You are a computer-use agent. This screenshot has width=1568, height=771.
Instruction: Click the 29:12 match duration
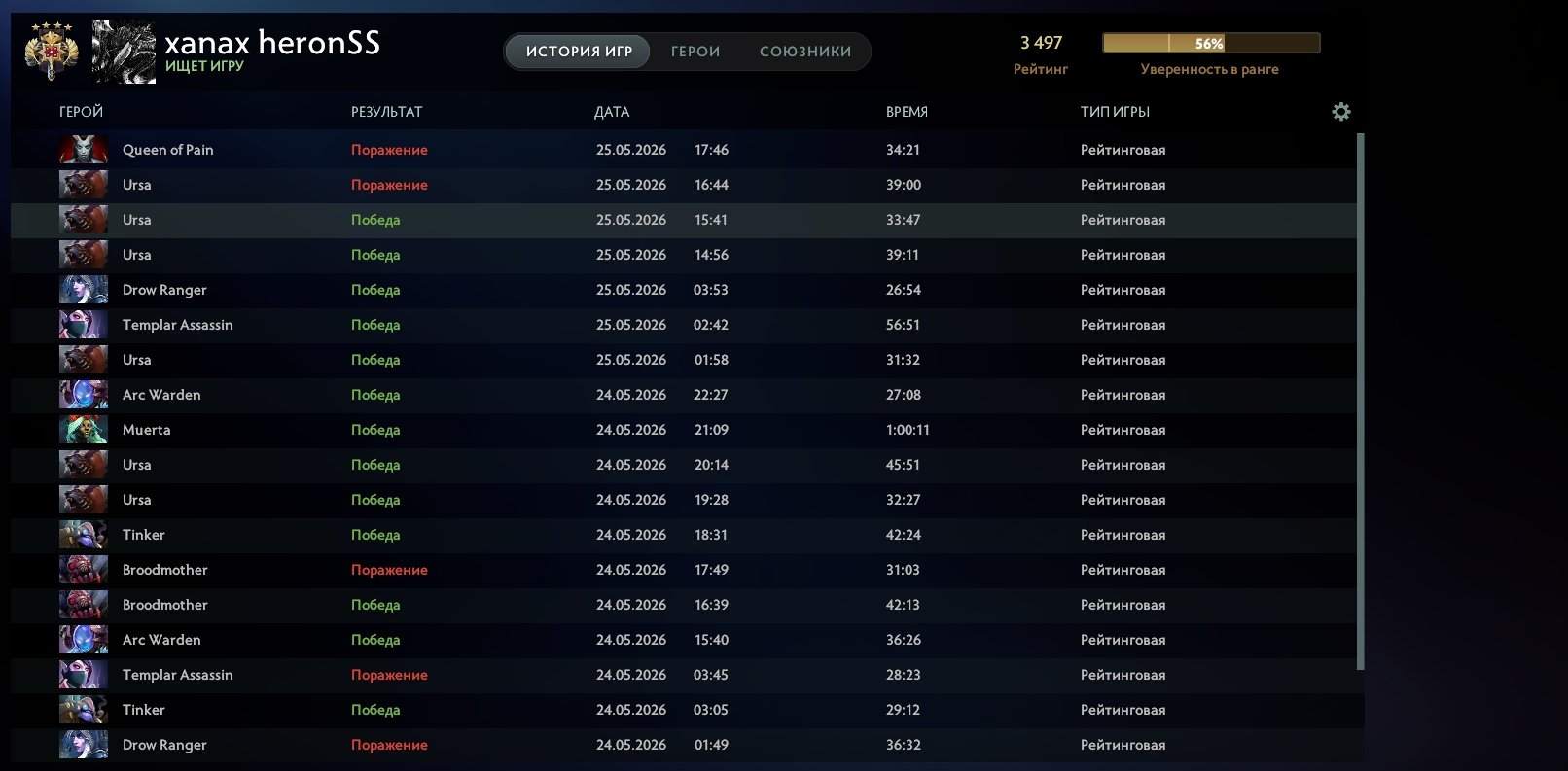point(903,710)
